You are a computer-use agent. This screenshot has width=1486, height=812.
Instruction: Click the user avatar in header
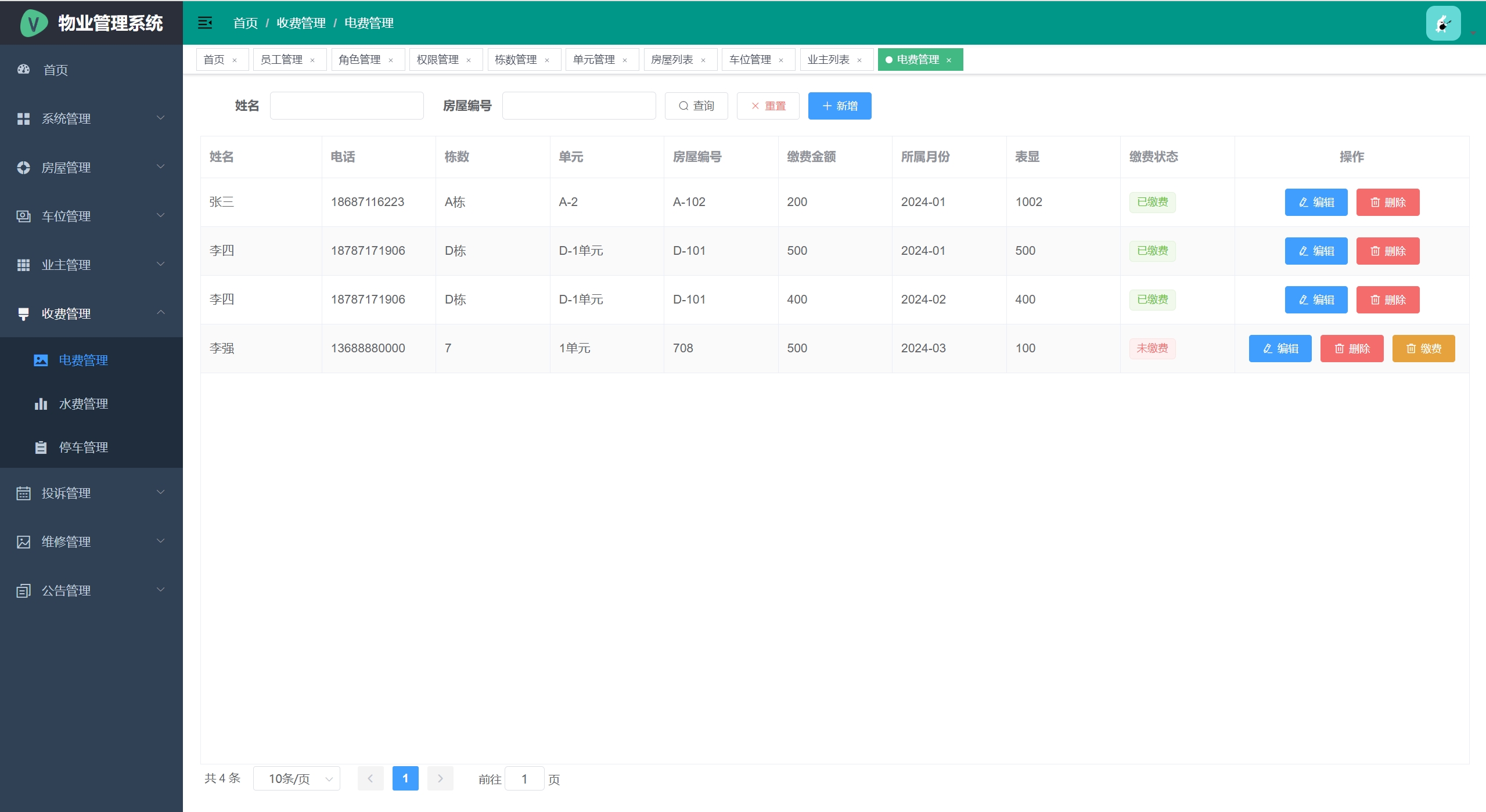point(1442,23)
